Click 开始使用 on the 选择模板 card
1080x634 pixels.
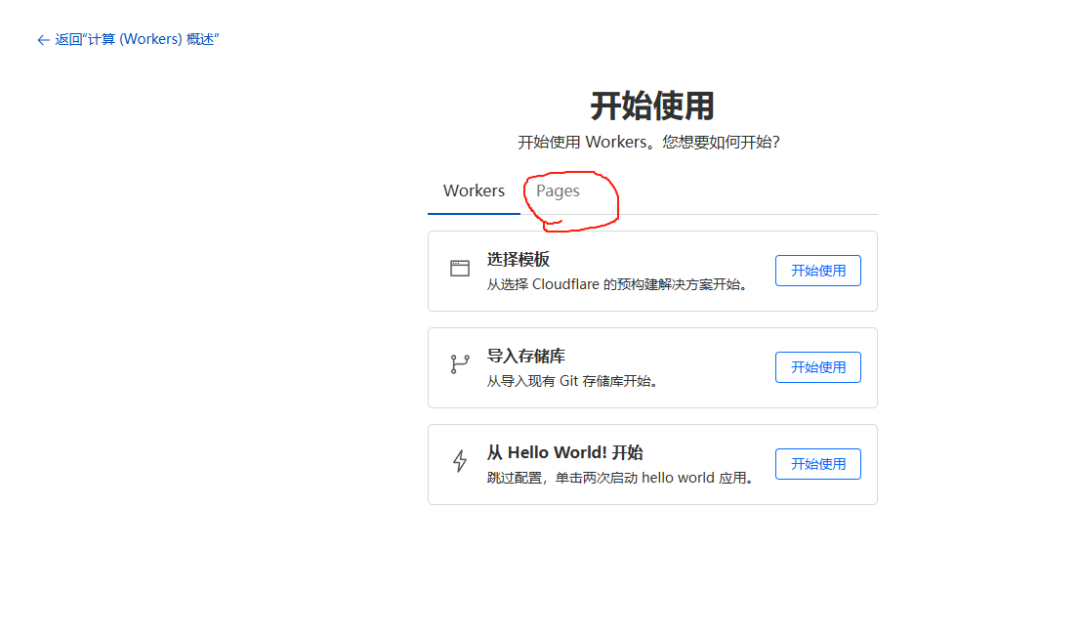tap(818, 270)
